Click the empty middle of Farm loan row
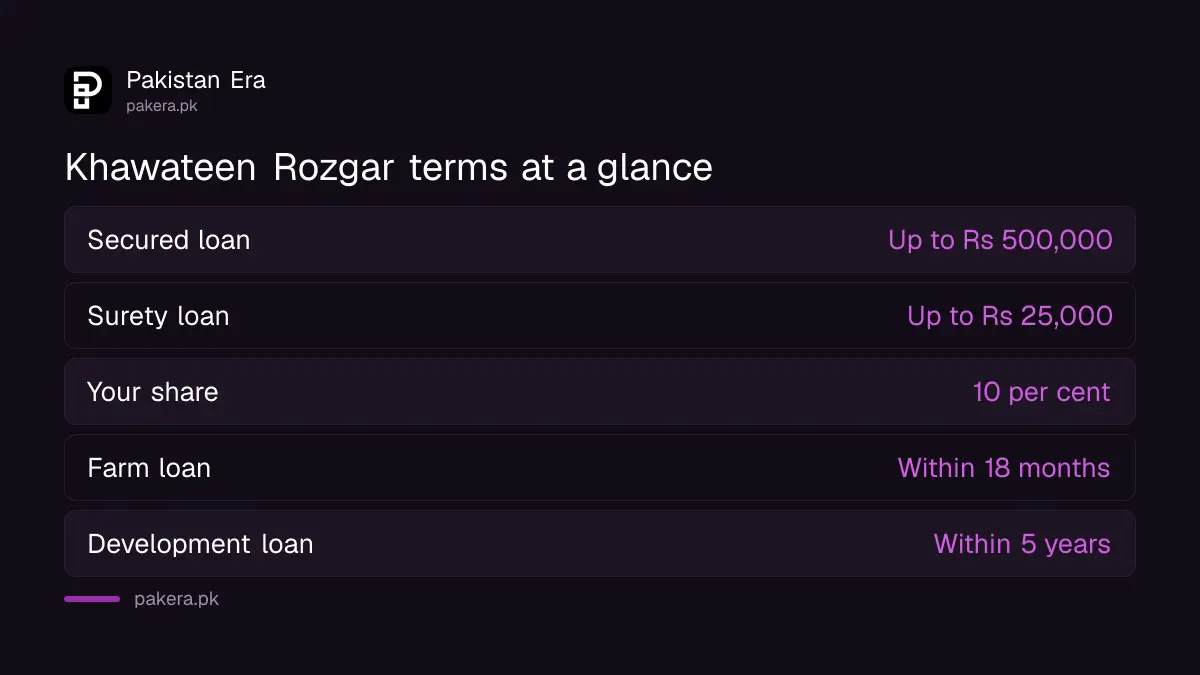The height and width of the screenshot is (675, 1200). click(555, 468)
